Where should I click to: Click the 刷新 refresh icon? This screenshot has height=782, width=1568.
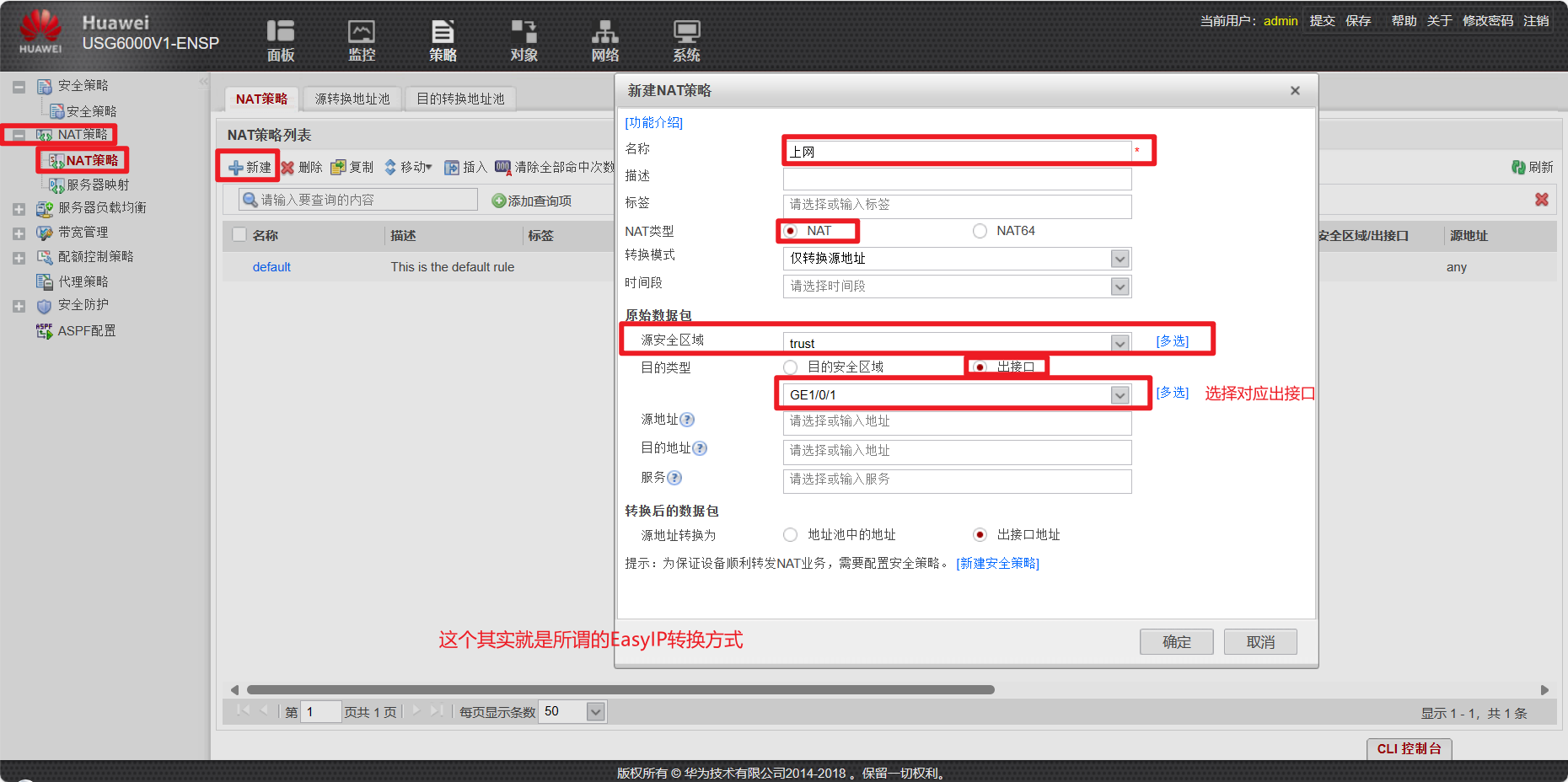pyautogui.click(x=1518, y=168)
